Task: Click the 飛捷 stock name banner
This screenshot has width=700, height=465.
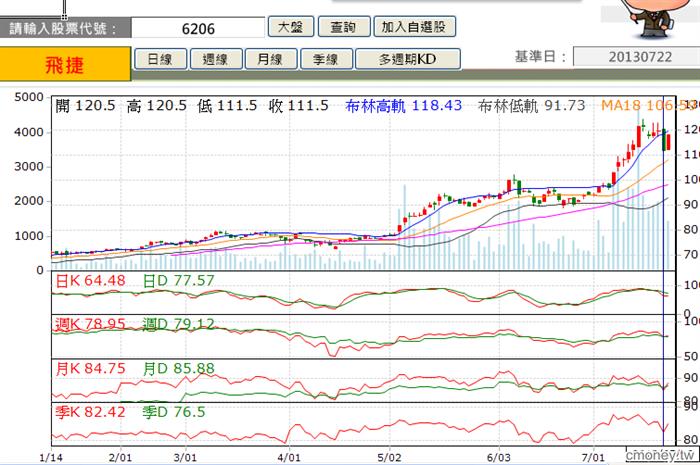Action: [x=65, y=65]
